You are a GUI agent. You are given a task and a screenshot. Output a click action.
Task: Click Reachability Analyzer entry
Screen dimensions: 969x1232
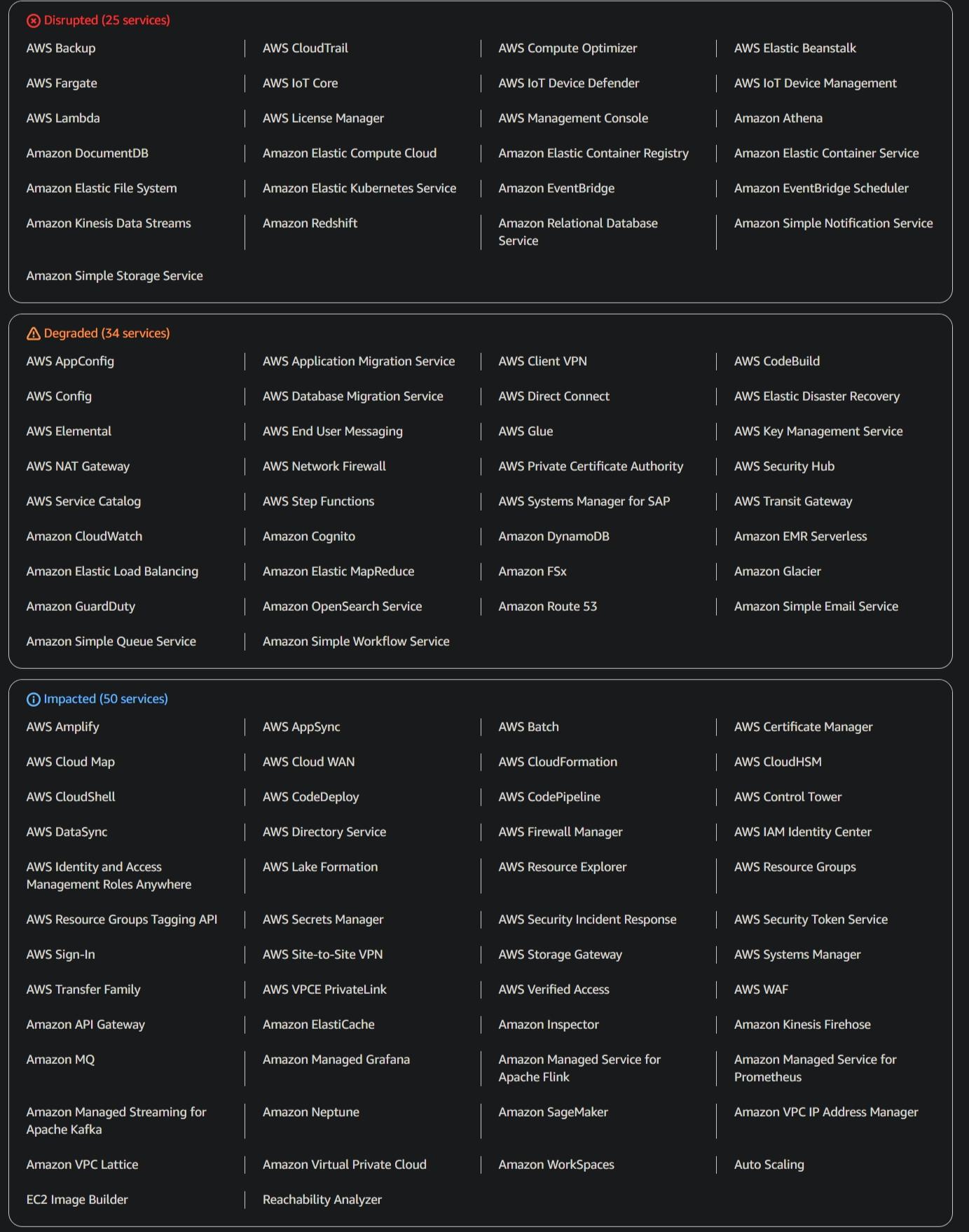[x=322, y=1200]
